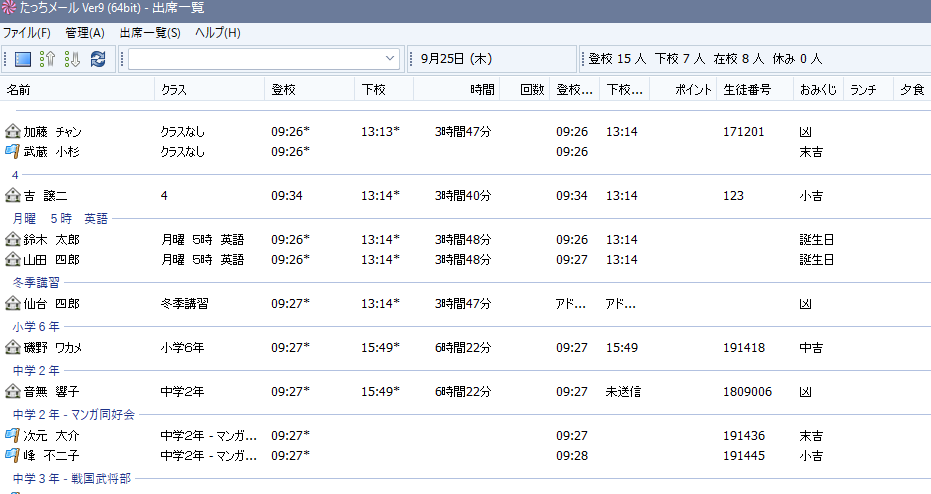
Task: Select the 月曜 5時 英語 group header
Action: [60, 218]
